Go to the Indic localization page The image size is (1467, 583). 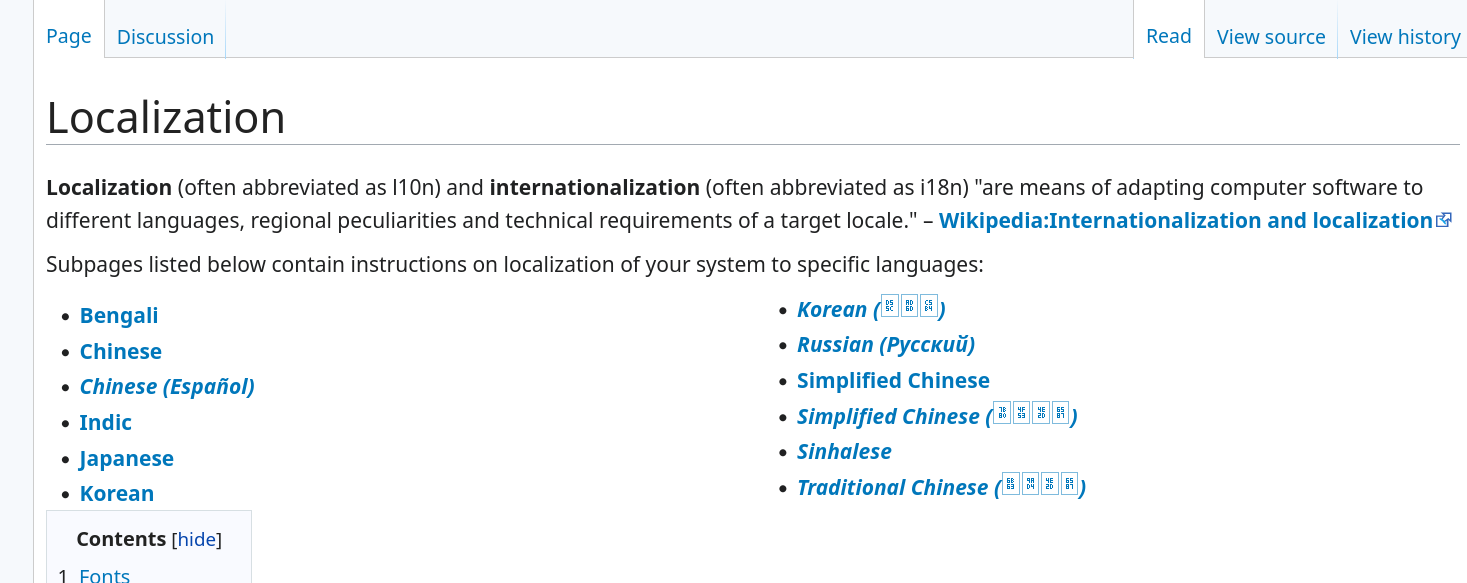coord(105,423)
